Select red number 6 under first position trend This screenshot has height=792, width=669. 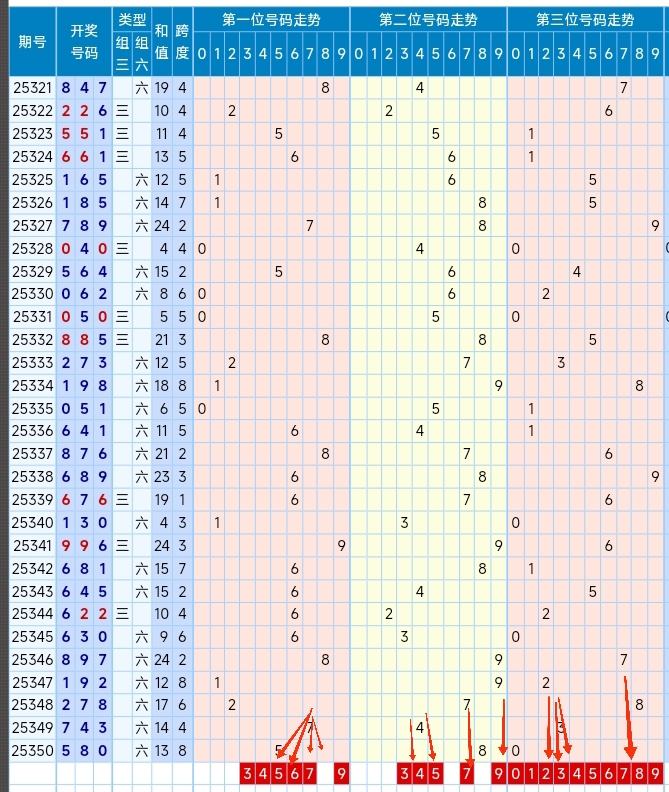(295, 773)
